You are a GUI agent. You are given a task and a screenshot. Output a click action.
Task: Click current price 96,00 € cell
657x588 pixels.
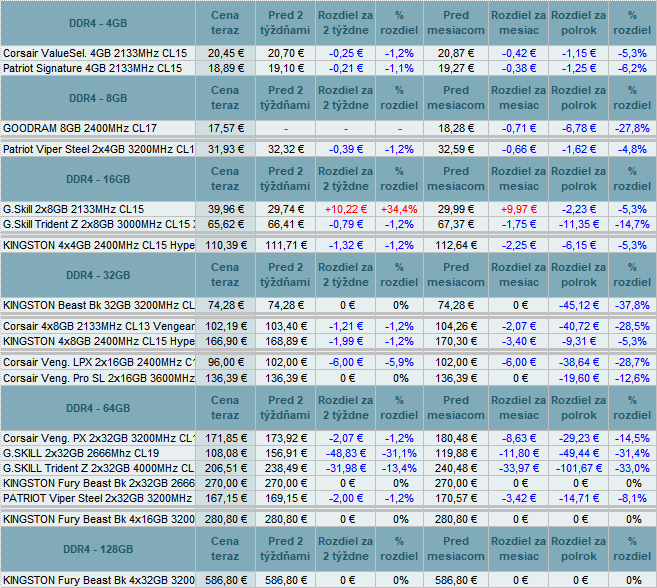click(x=225, y=362)
